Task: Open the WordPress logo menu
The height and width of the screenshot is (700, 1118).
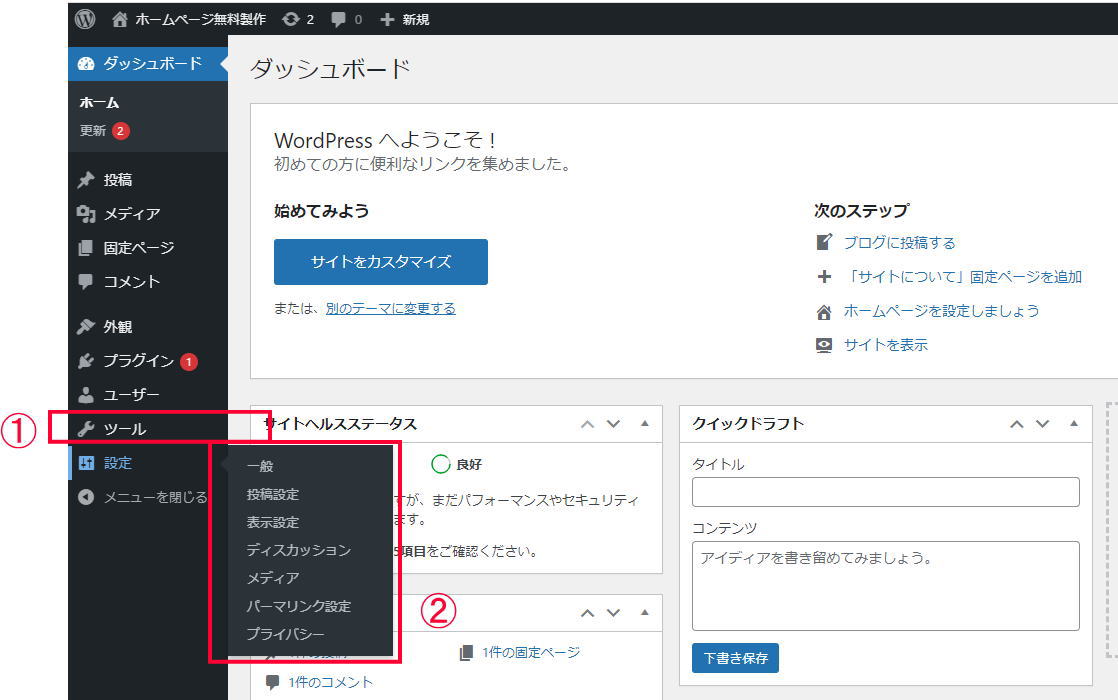Action: click(x=85, y=19)
